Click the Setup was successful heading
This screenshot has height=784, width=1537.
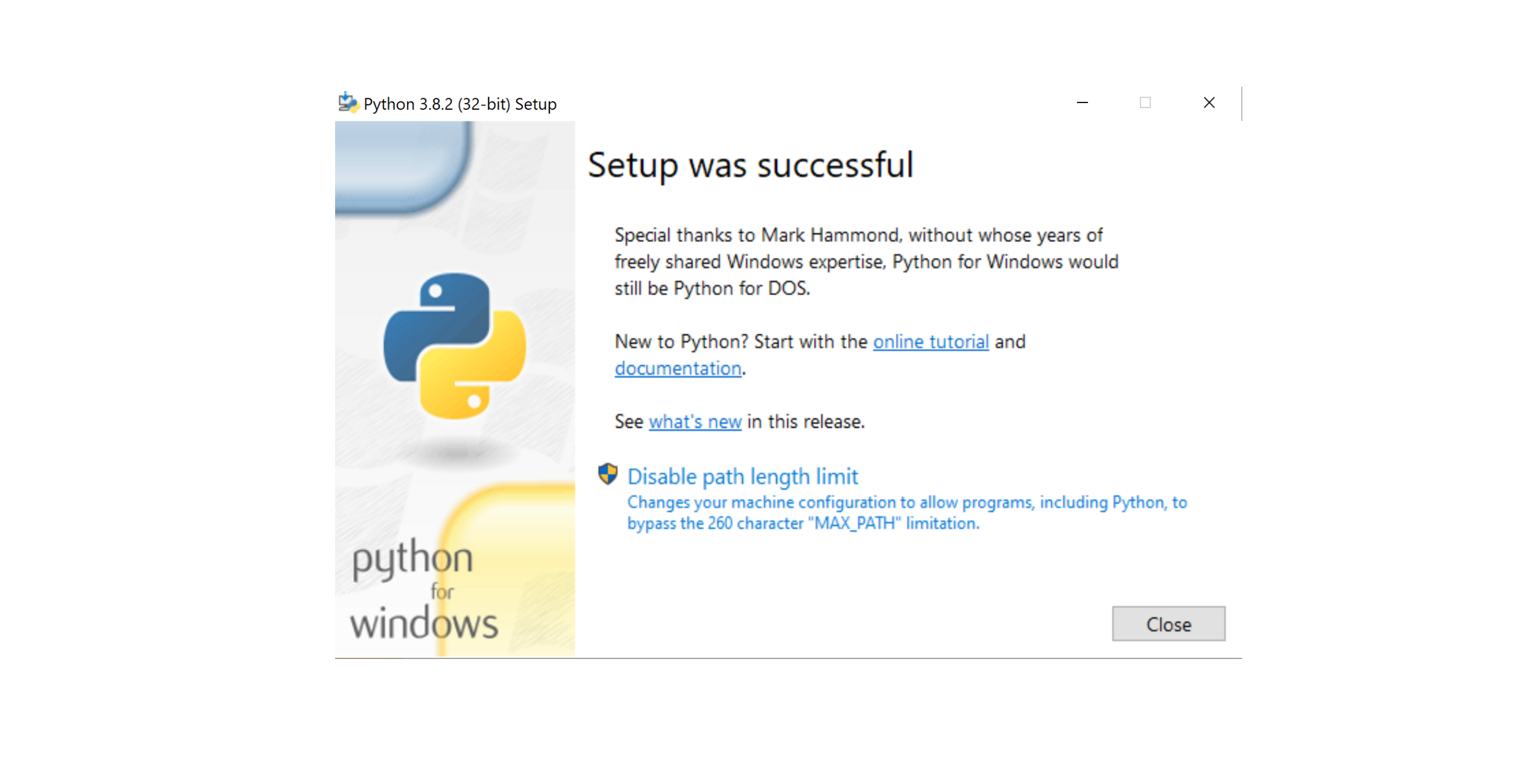(750, 165)
